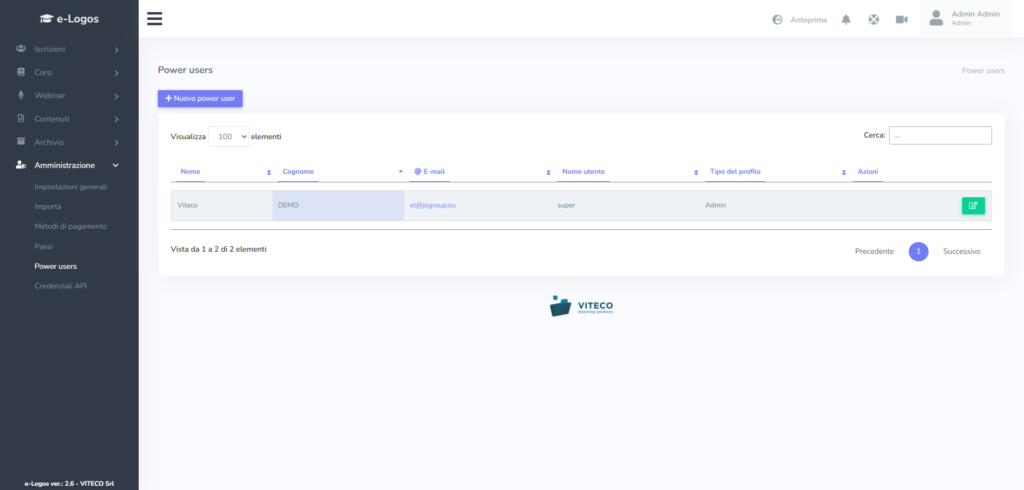1024x490 pixels.
Task: Toggle the hamburger sidebar menu
Action: pyautogui.click(x=154, y=18)
